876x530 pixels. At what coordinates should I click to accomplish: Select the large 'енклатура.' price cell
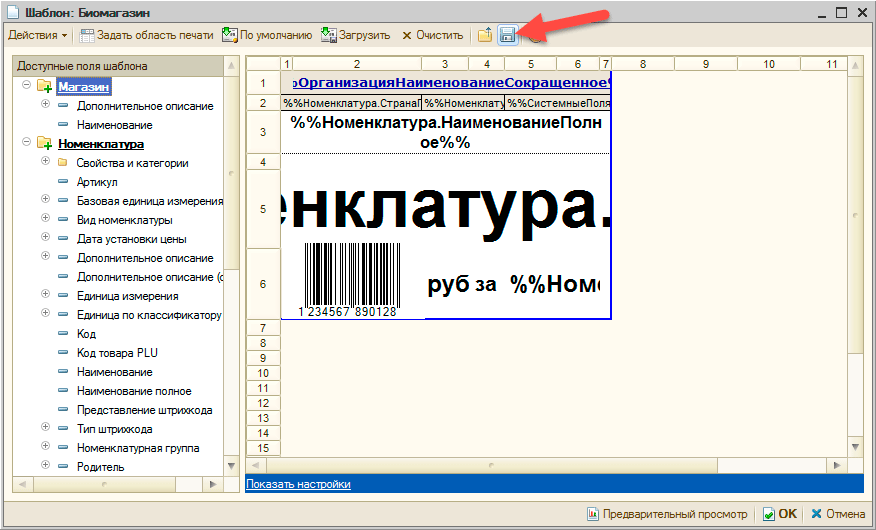click(446, 209)
